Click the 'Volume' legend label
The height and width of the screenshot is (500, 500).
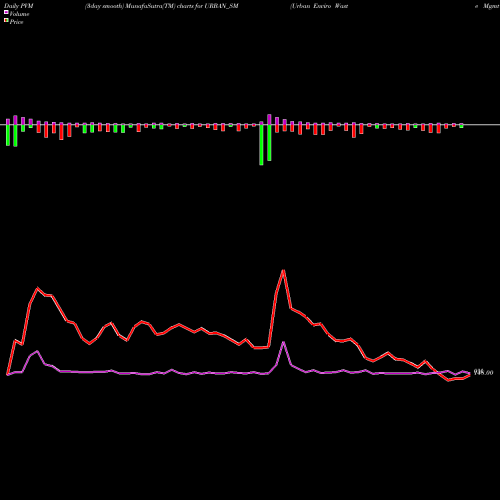pos(19,14)
